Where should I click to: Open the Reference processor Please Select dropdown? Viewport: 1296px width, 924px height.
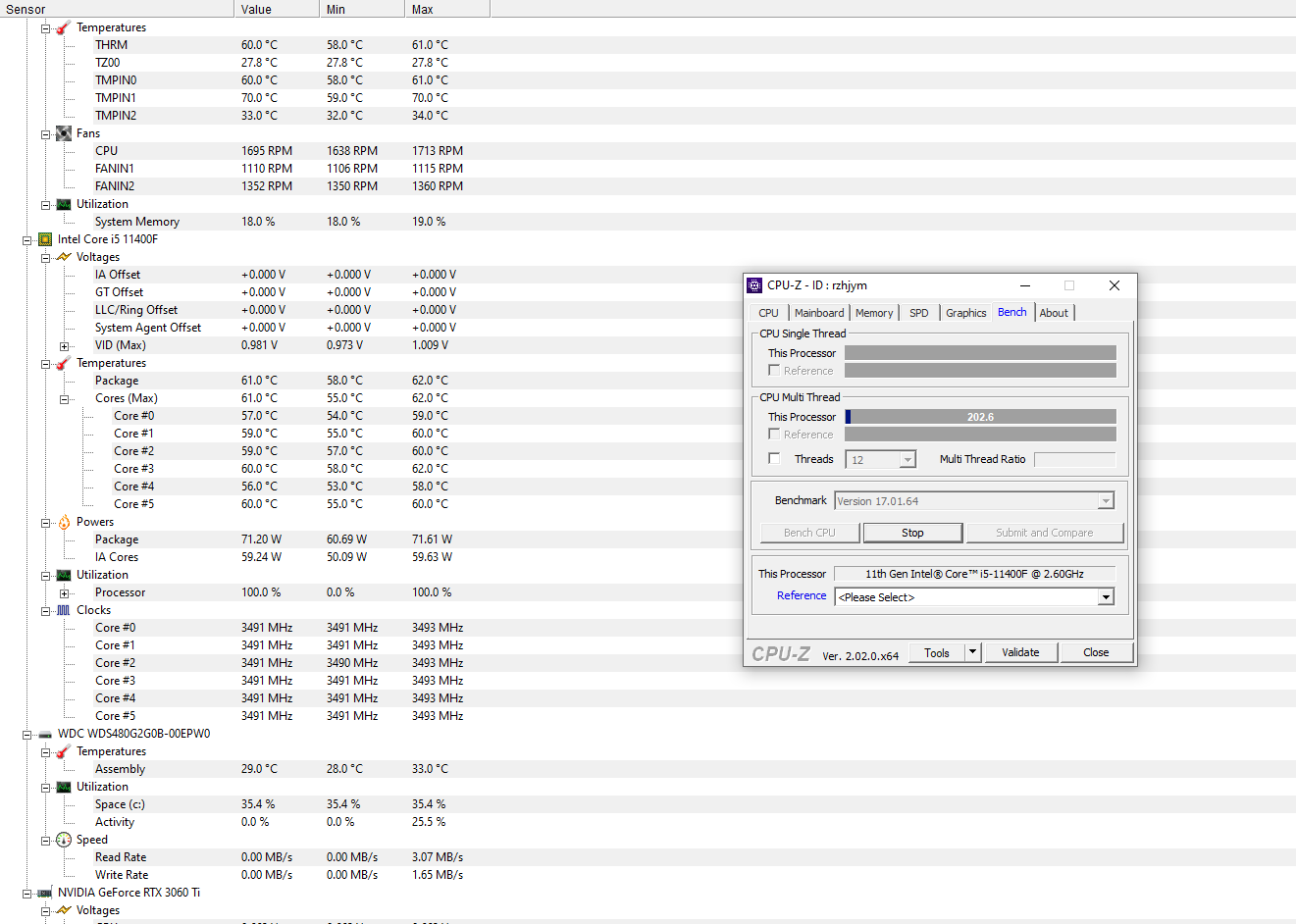point(1106,597)
